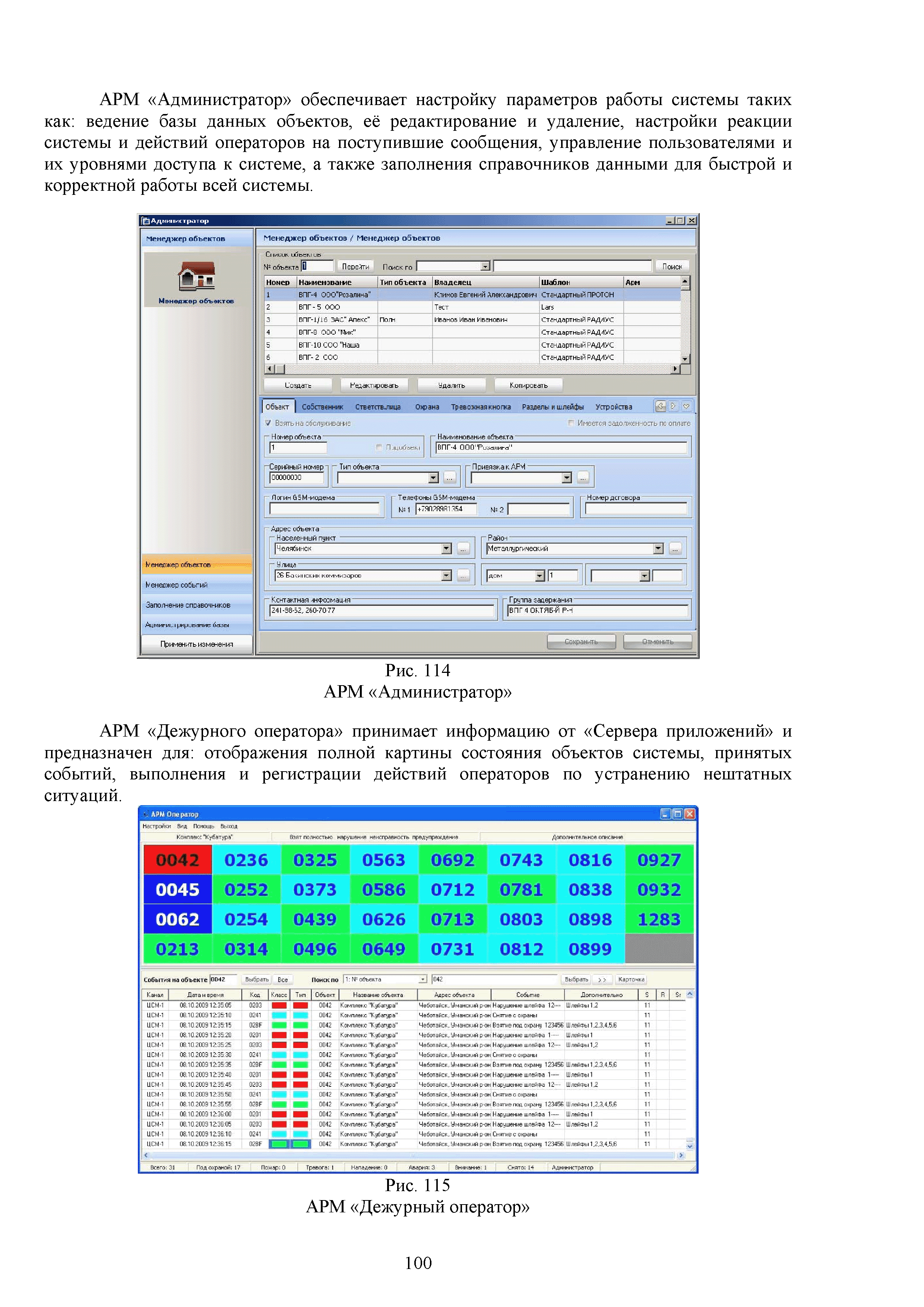The image size is (924, 1307).
Task: Open Поиск по dropdown in Администратор
Action: point(485,266)
